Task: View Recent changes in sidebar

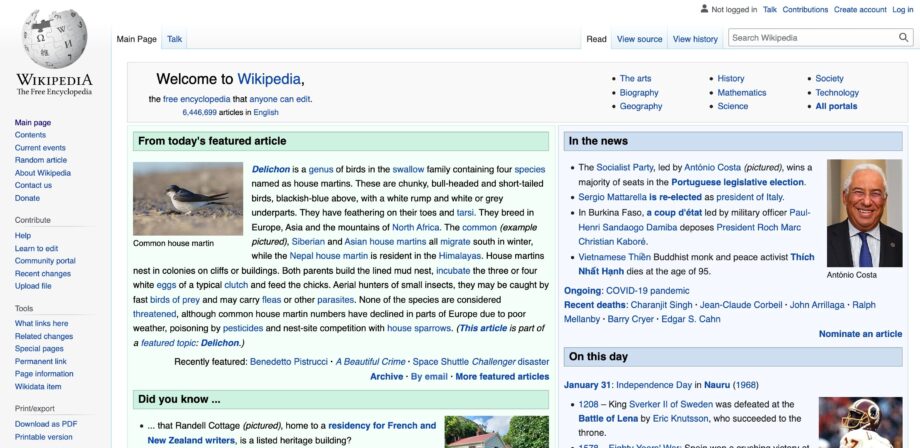Action: coord(43,274)
